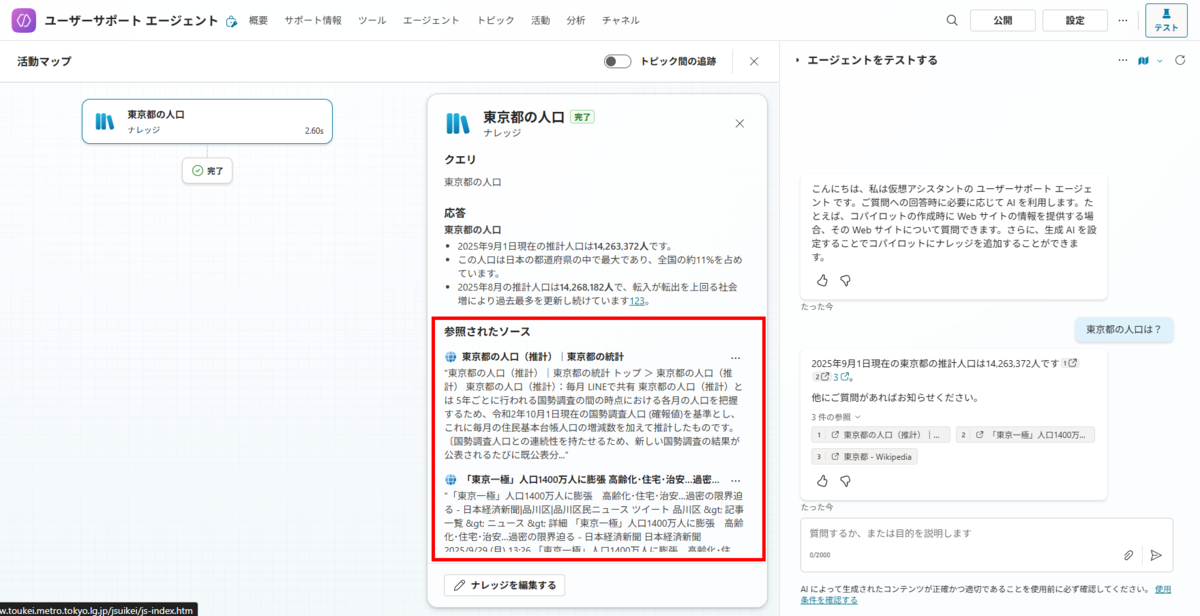Click source title 「東京一極」人口1400万人に膨張
This screenshot has width=1200, height=616.
591,480
